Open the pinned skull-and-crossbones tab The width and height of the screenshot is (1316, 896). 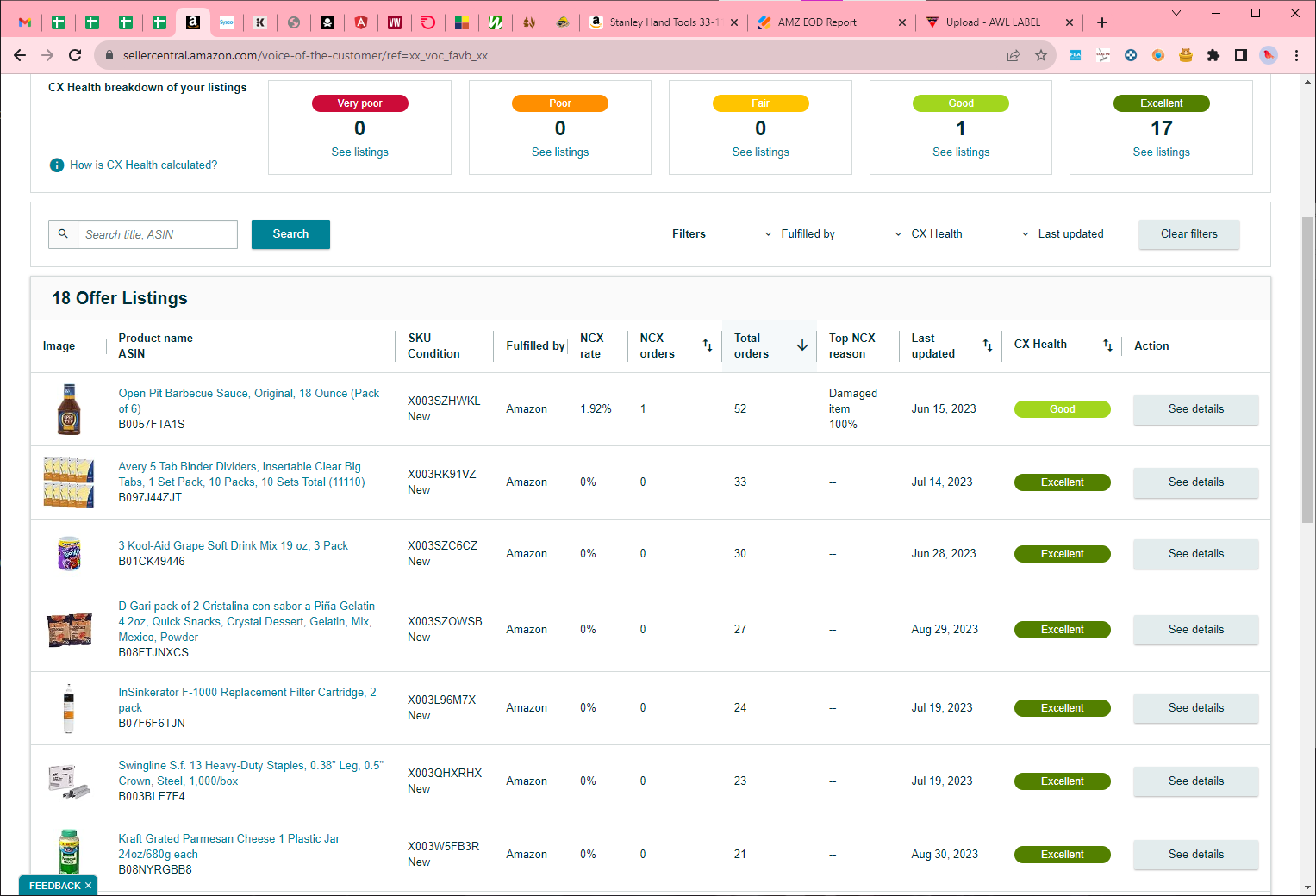[327, 22]
